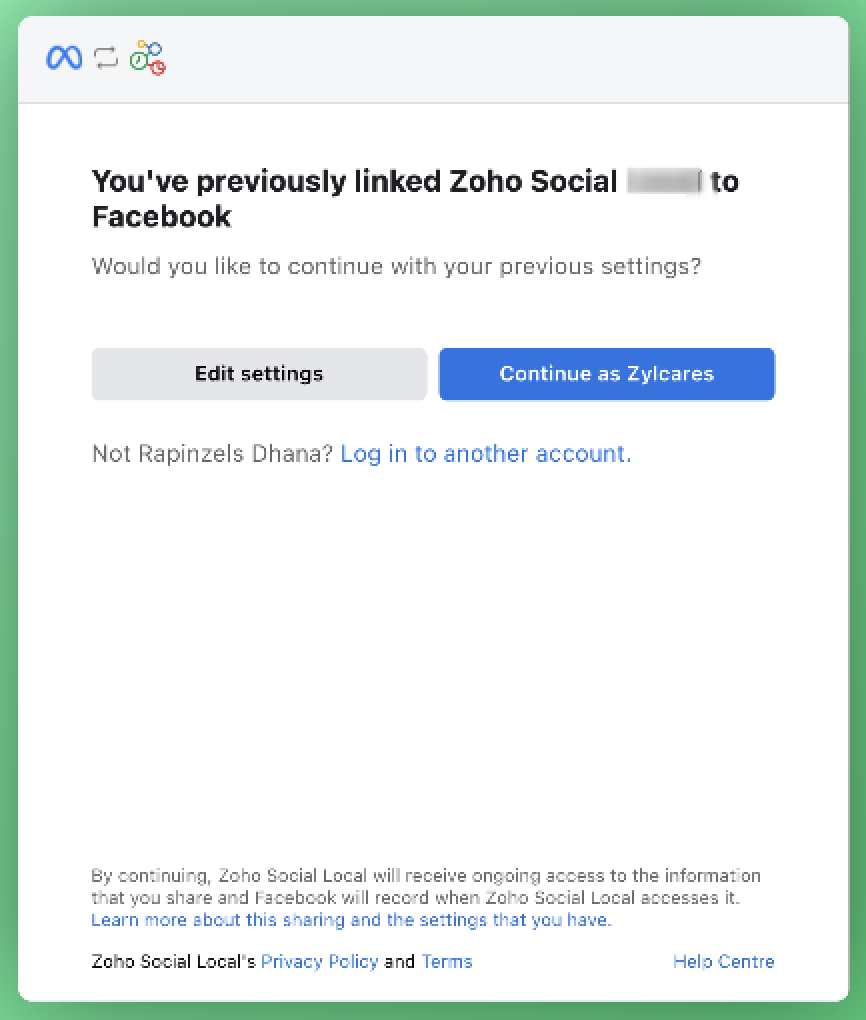866x1020 pixels.
Task: Click the Zoho Social app icon
Action: (x=148, y=58)
